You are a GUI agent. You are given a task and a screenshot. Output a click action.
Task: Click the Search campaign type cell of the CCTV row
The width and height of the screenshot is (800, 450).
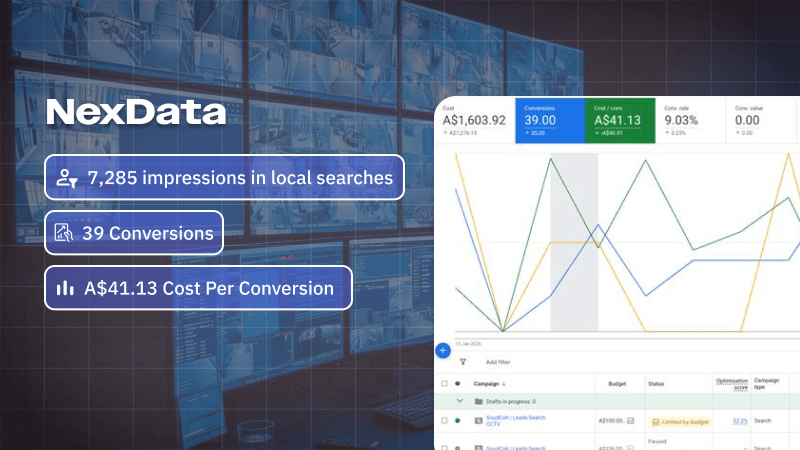pos(762,421)
